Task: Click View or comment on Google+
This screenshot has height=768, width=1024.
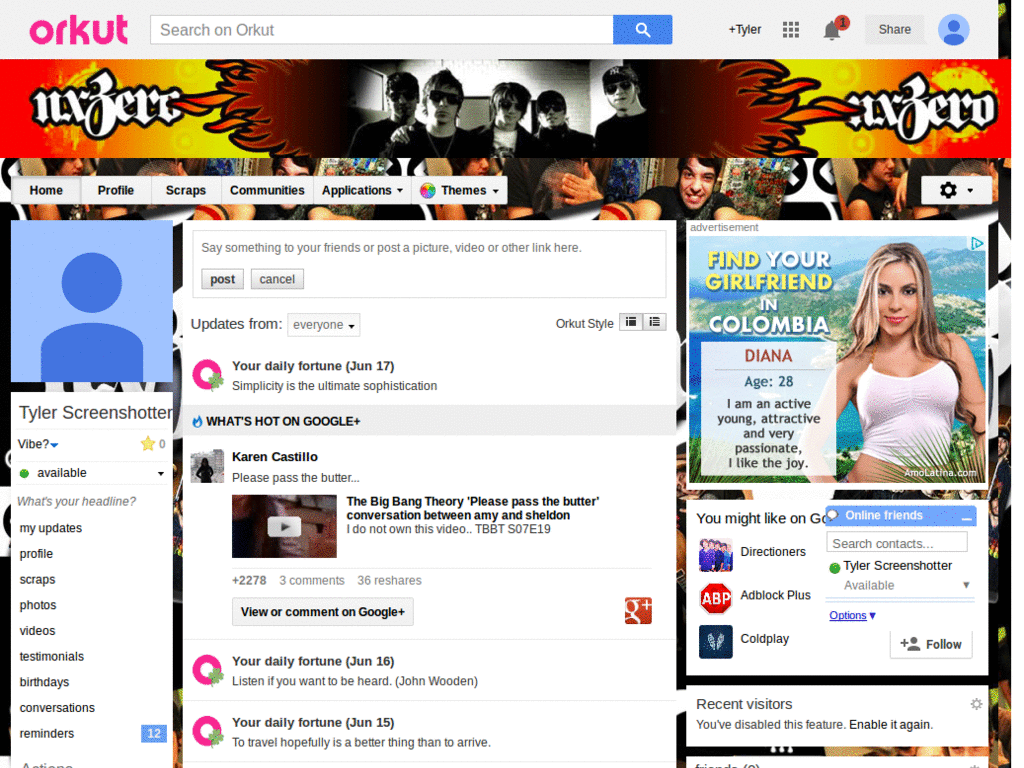Action: pyautogui.click(x=323, y=612)
